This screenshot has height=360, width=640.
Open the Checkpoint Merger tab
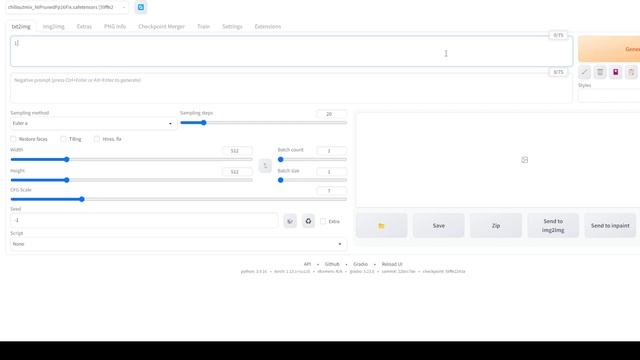tap(161, 27)
